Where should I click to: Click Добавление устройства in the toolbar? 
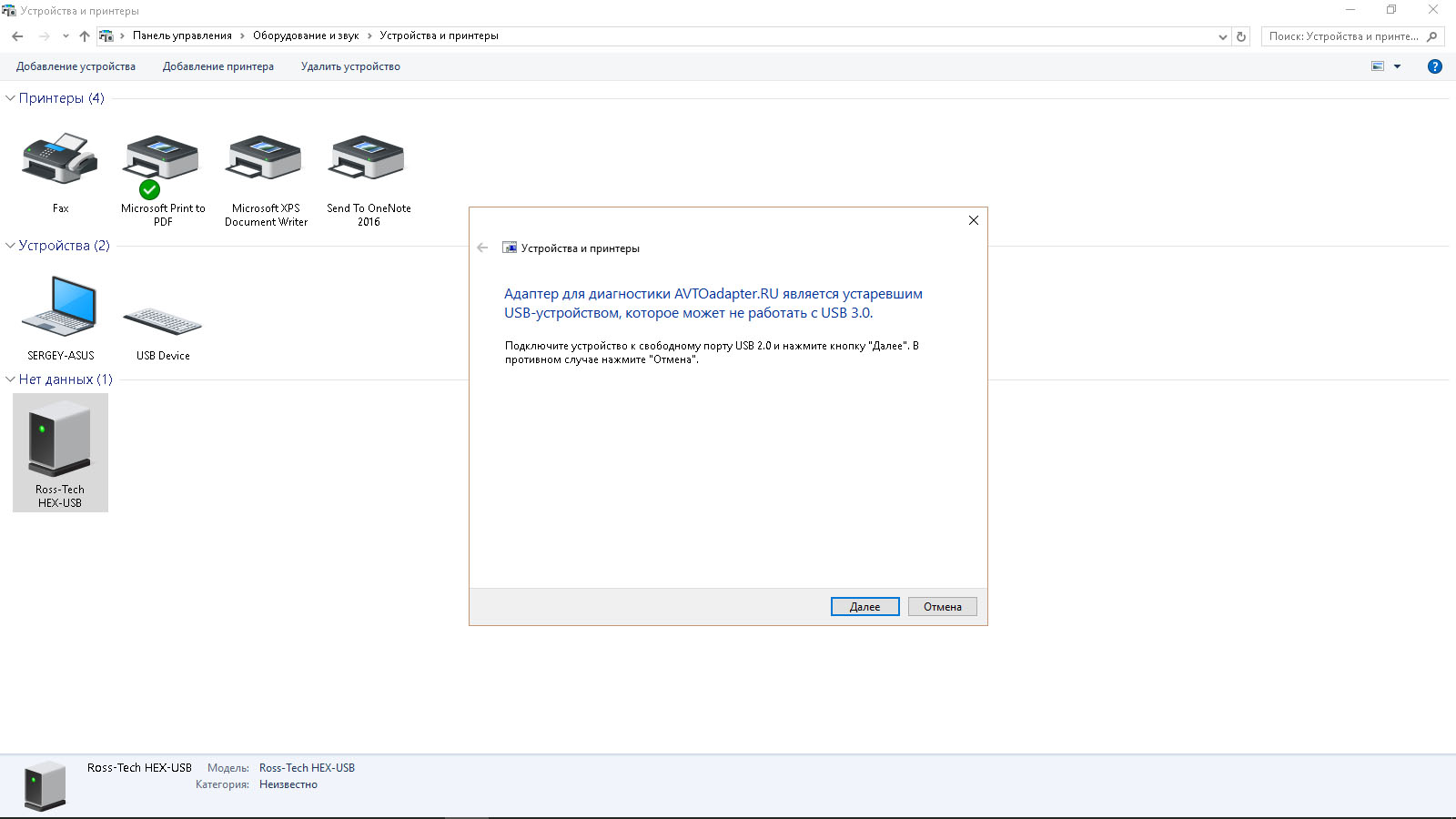click(76, 66)
